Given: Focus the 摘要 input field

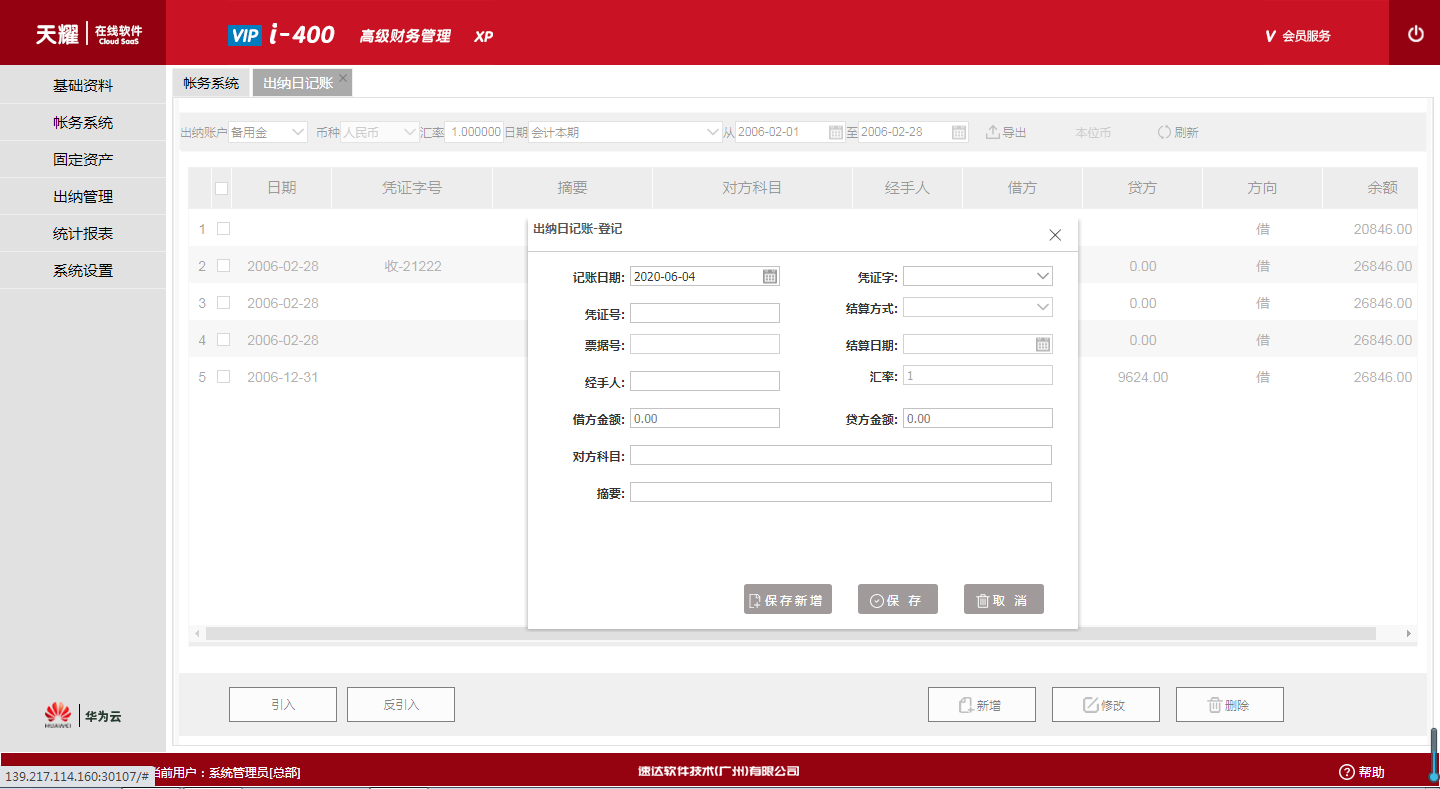Looking at the screenshot, I should [x=841, y=492].
